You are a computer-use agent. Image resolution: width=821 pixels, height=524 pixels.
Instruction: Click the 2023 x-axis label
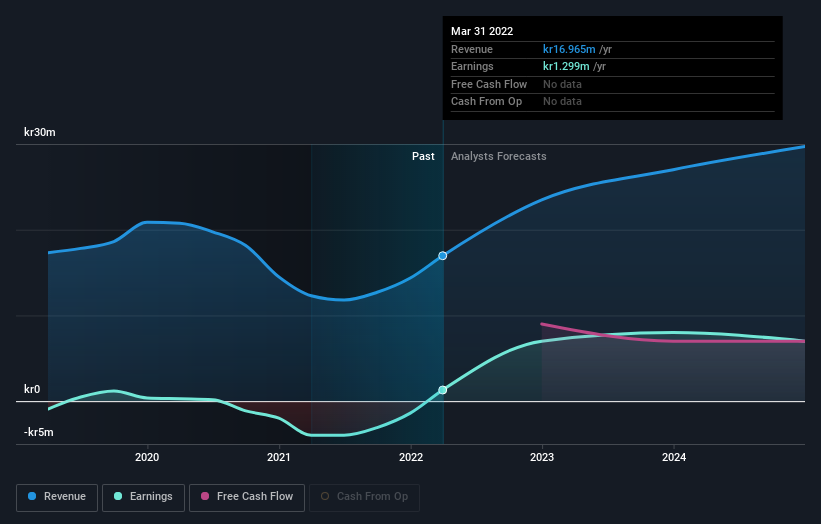coord(542,457)
